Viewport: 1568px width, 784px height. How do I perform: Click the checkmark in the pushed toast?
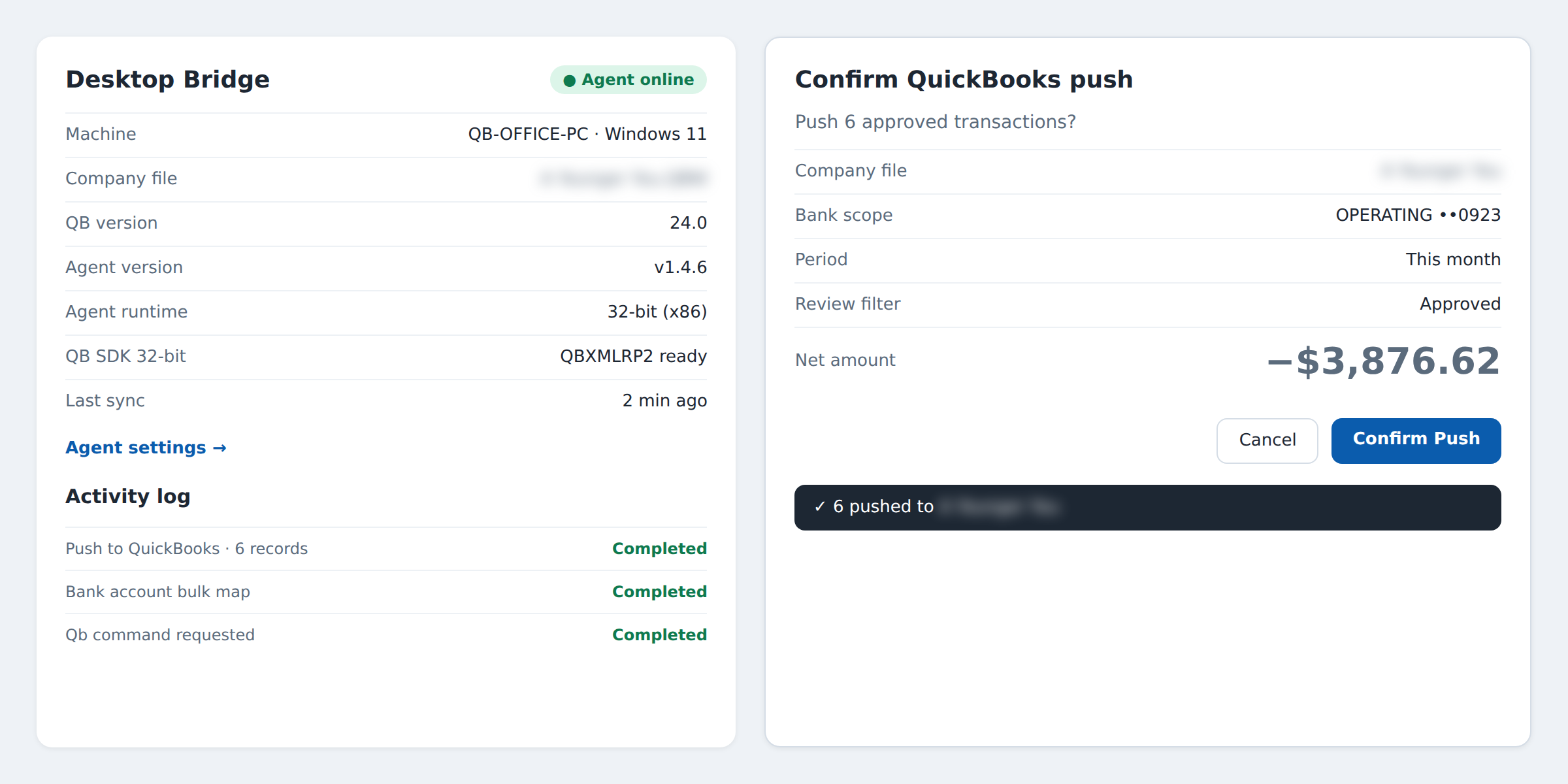[x=820, y=506]
